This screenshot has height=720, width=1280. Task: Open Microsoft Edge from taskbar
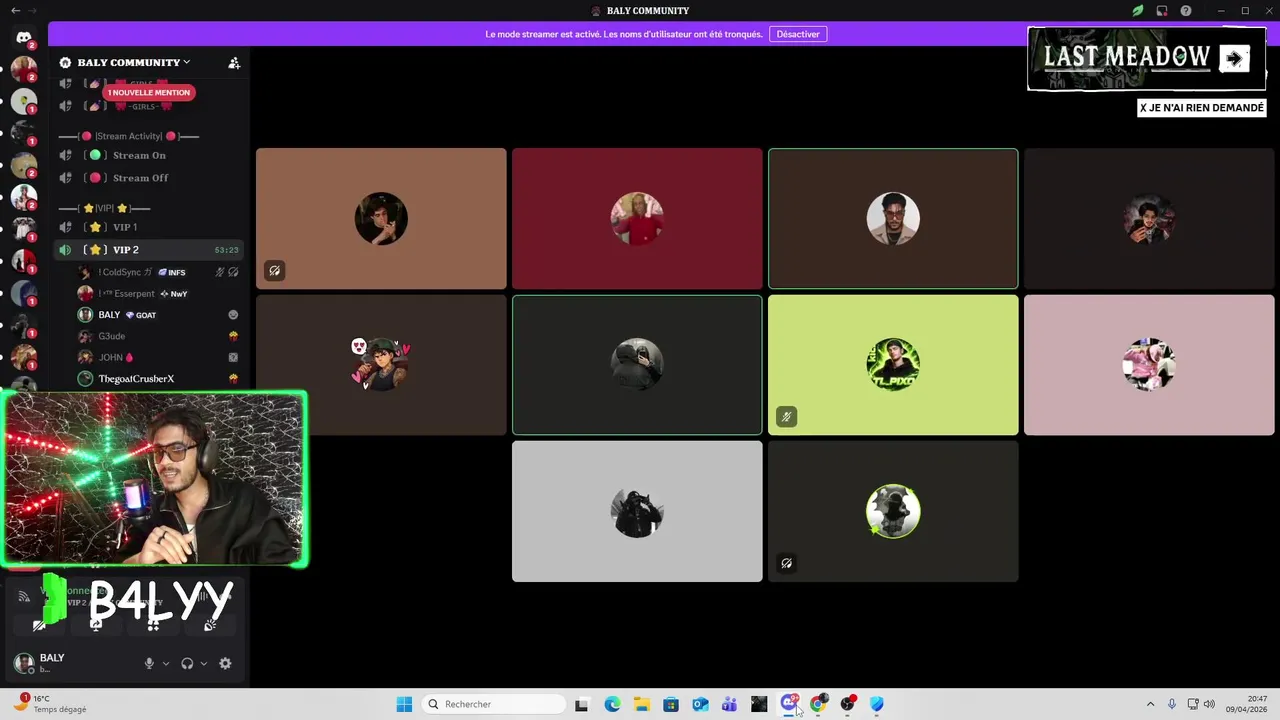[x=612, y=704]
